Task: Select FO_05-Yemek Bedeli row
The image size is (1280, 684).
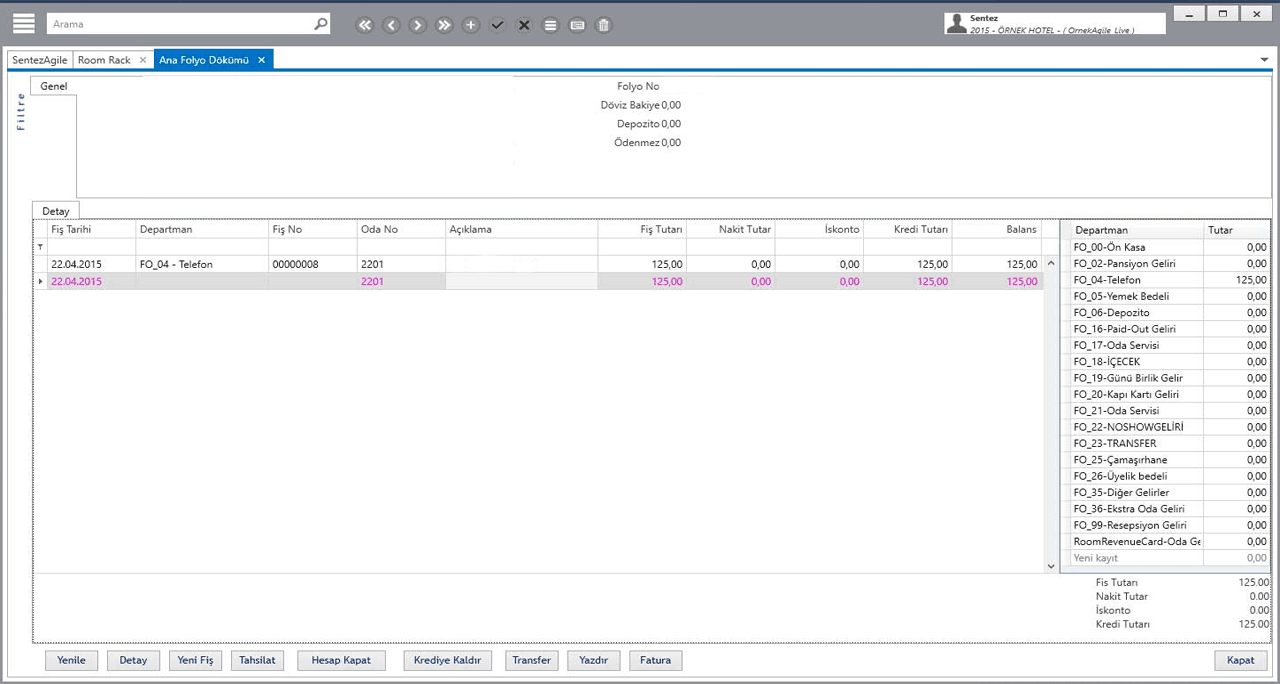Action: click(1165, 296)
